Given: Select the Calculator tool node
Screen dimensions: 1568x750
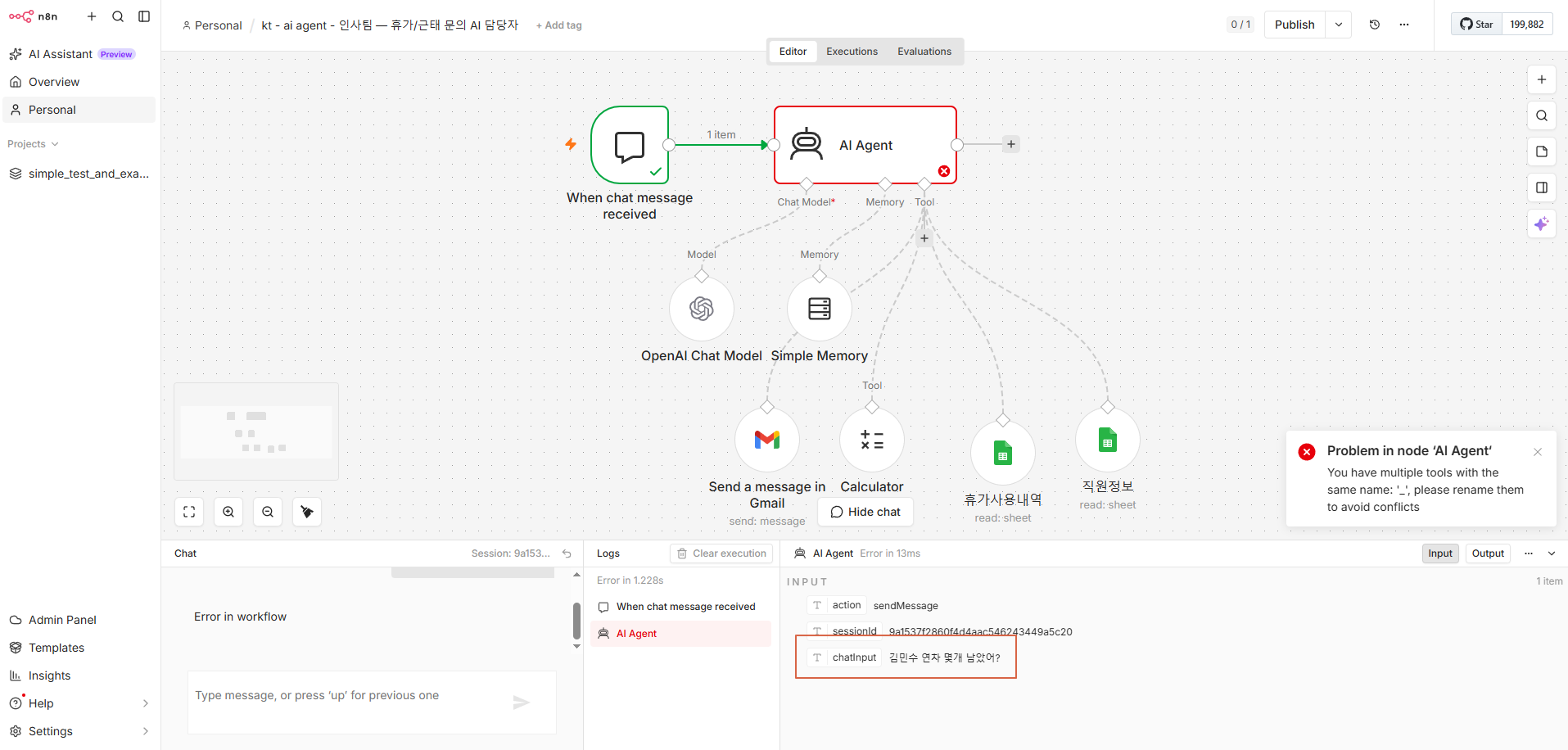Looking at the screenshot, I should tap(872, 440).
